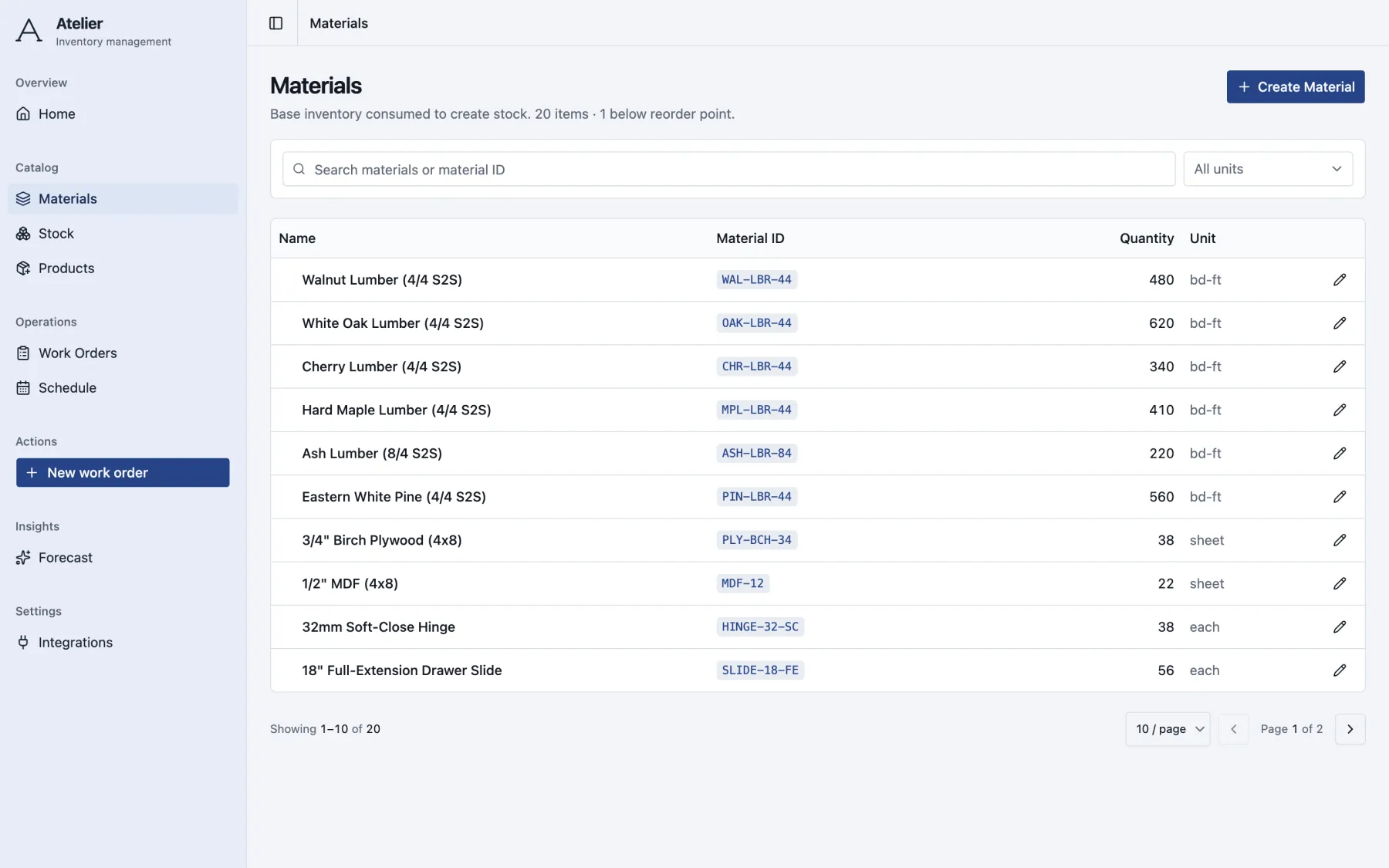Select 3/4" Birch Plywood (4x8) name
Viewport: 1389px width, 868px height.
tap(382, 540)
